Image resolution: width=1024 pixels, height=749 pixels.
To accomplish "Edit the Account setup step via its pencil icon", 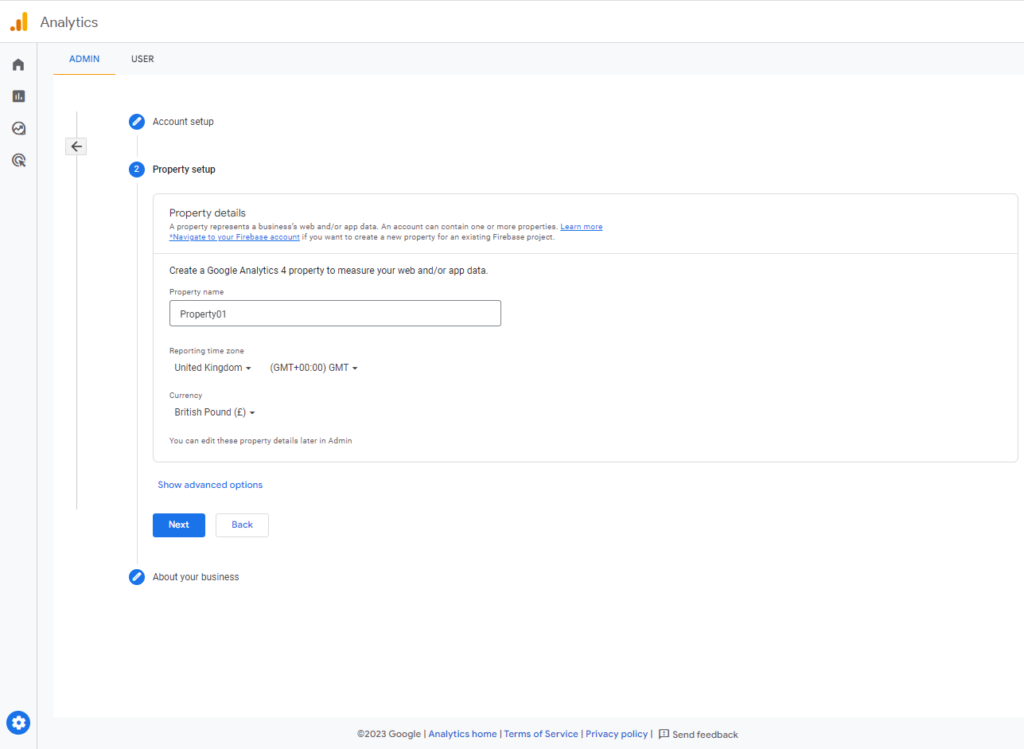I will point(136,121).
